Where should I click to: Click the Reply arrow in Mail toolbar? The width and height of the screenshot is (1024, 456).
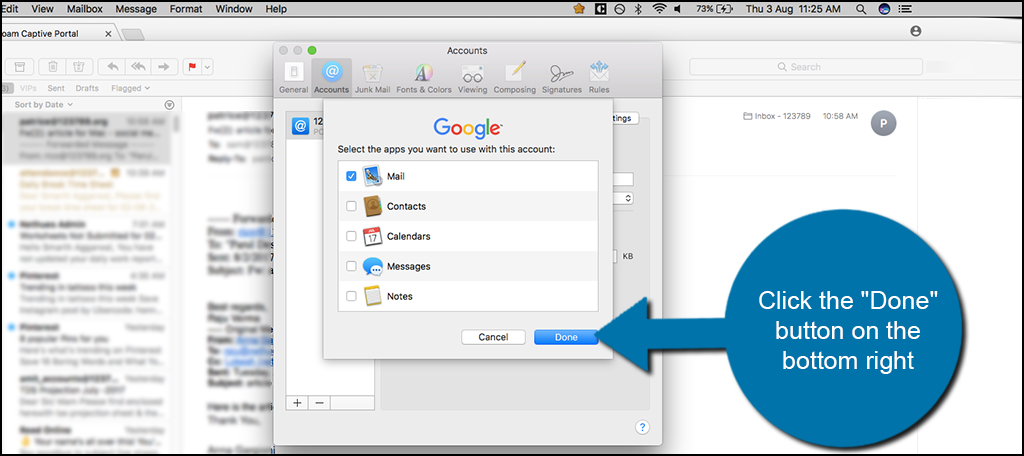point(112,67)
